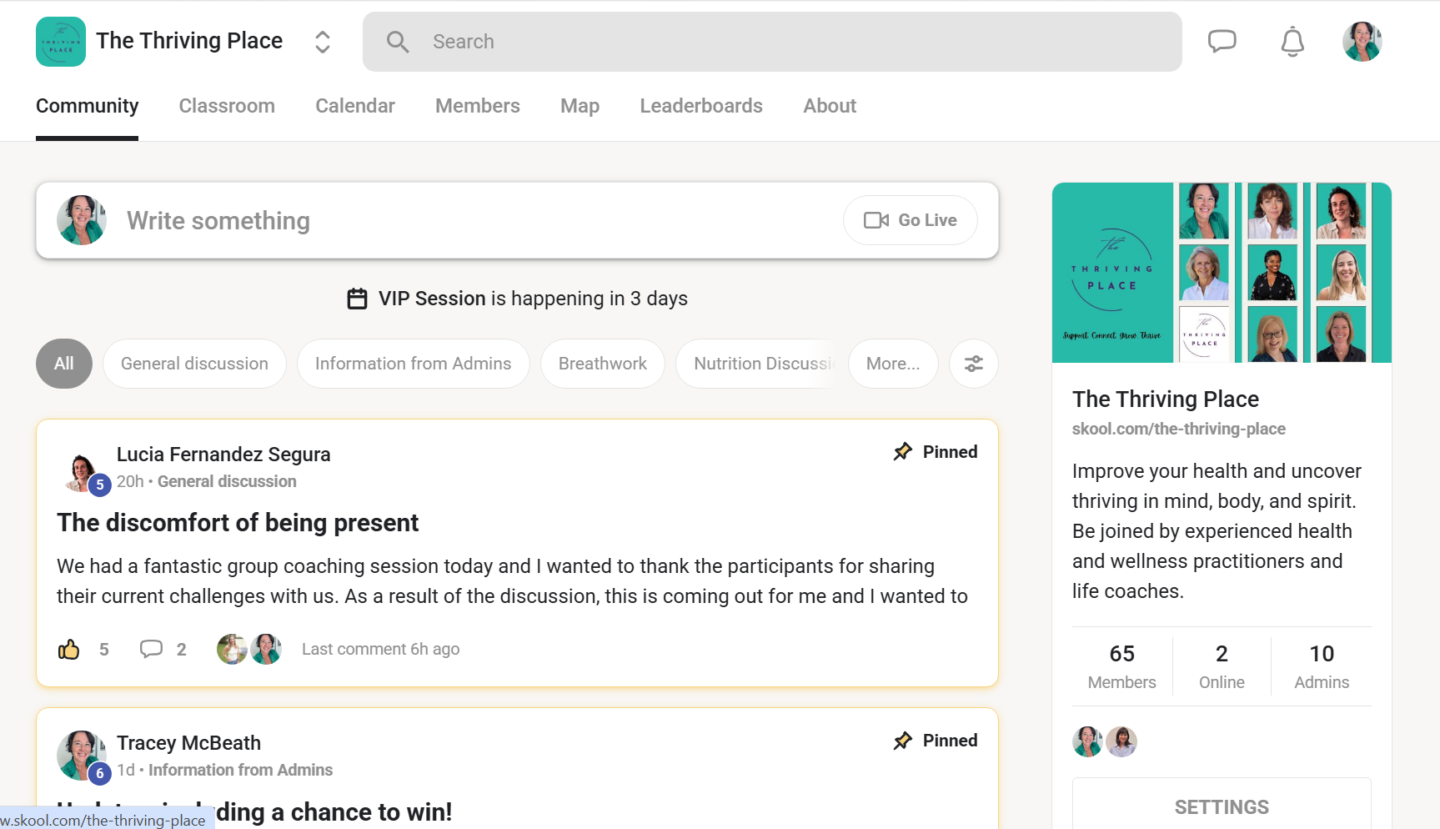View the Leaderboards tab
Image resolution: width=1440 pixels, height=829 pixels.
coord(701,106)
